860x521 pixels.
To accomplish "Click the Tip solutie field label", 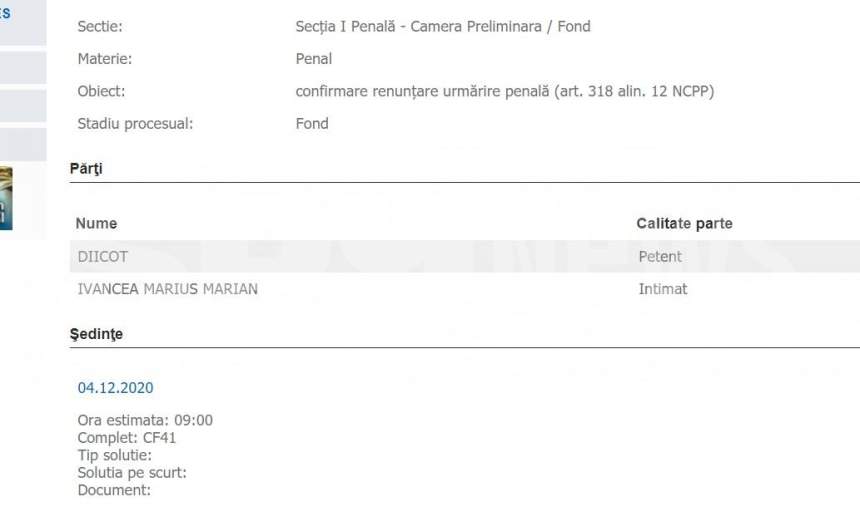I will pyautogui.click(x=115, y=455).
